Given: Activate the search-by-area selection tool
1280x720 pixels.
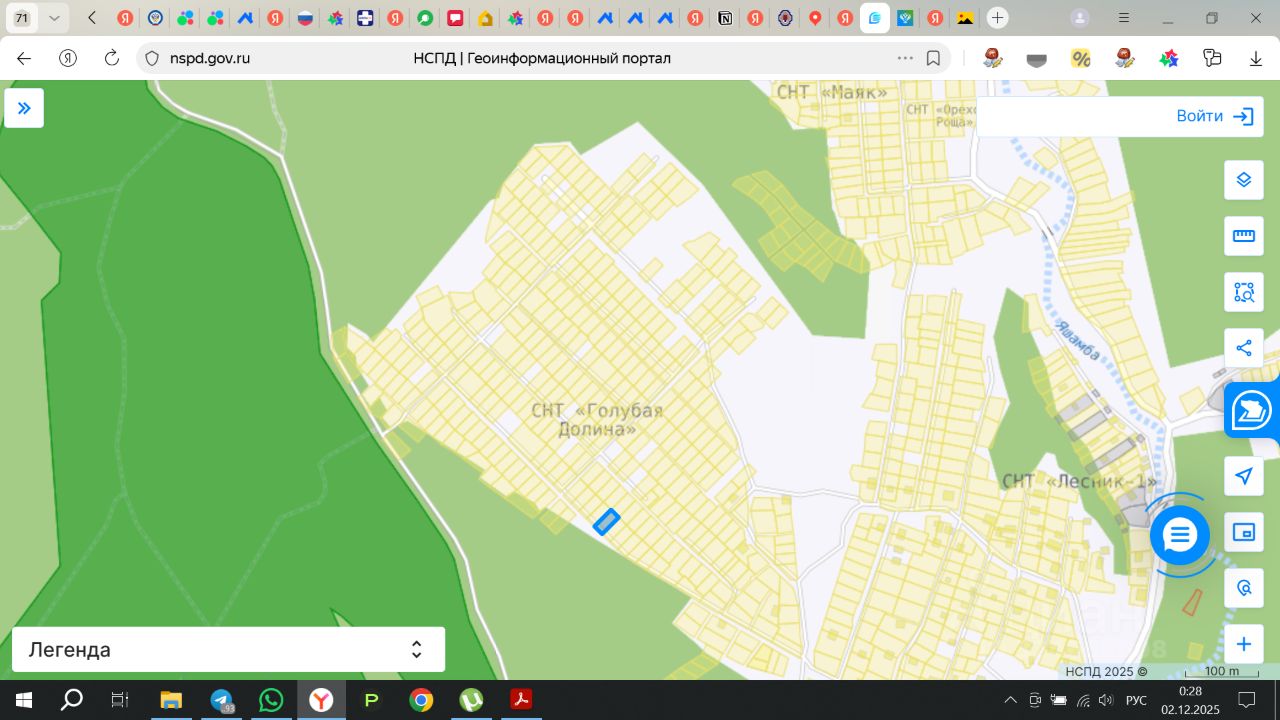Looking at the screenshot, I should pos(1244,292).
